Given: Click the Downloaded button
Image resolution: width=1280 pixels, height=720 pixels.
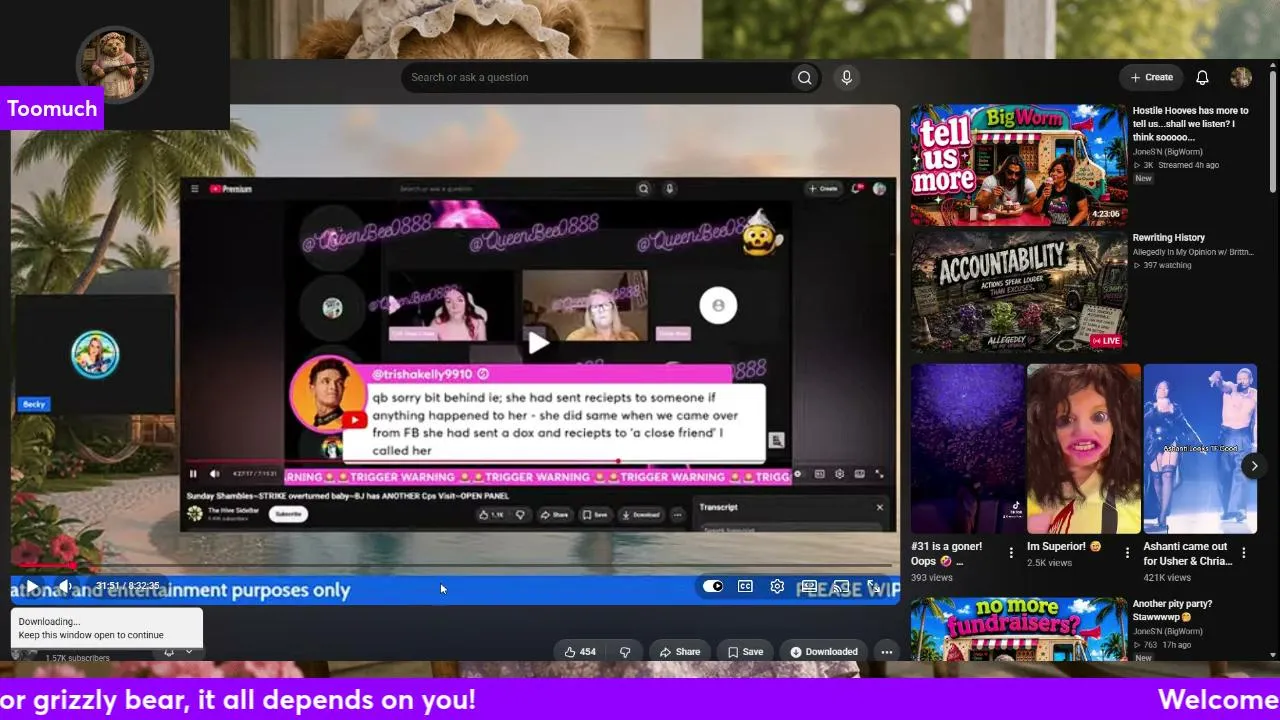Looking at the screenshot, I should (823, 652).
